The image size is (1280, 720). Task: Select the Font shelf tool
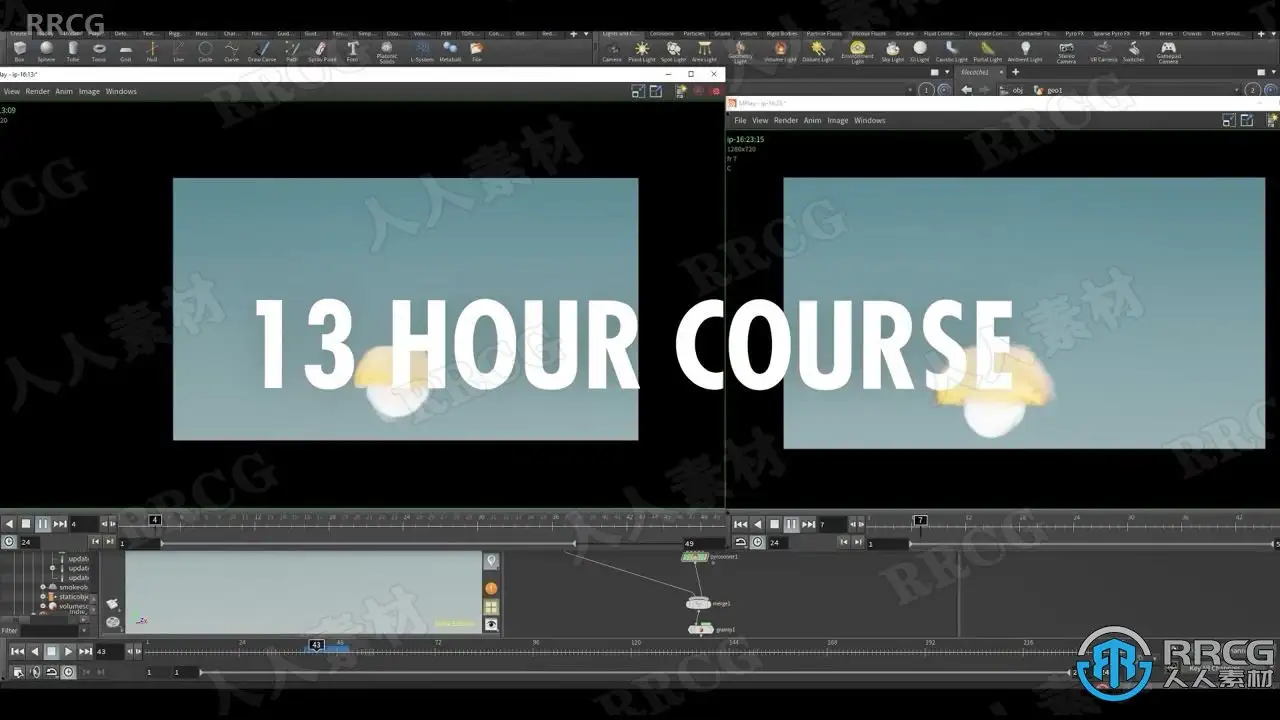pos(352,50)
